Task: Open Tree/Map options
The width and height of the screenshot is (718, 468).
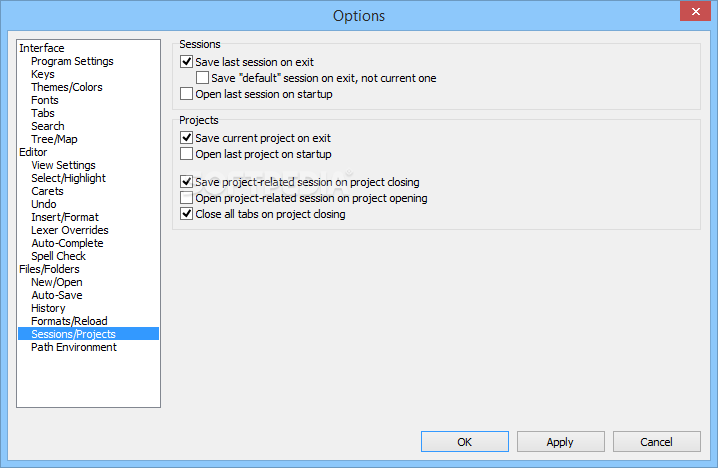Action: pyautogui.click(x=54, y=139)
